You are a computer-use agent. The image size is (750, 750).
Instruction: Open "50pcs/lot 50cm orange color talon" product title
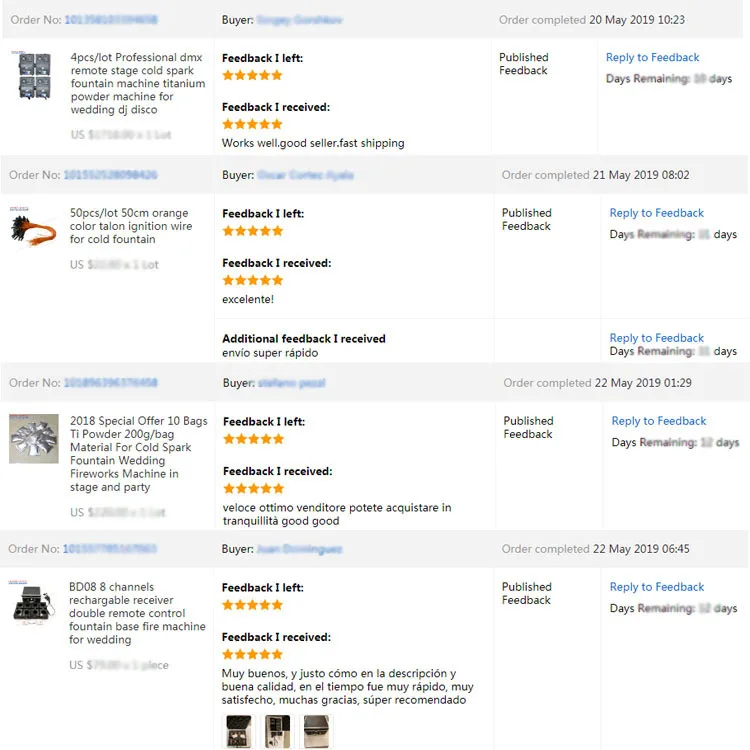(130, 226)
